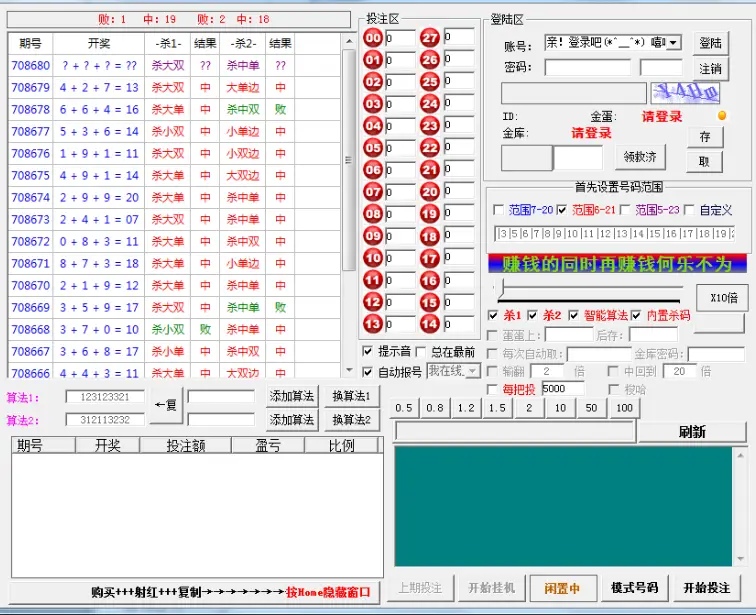Viewport: 756px width, 615px height.
Task: Click the red number 00 ball
Action: (x=373, y=38)
